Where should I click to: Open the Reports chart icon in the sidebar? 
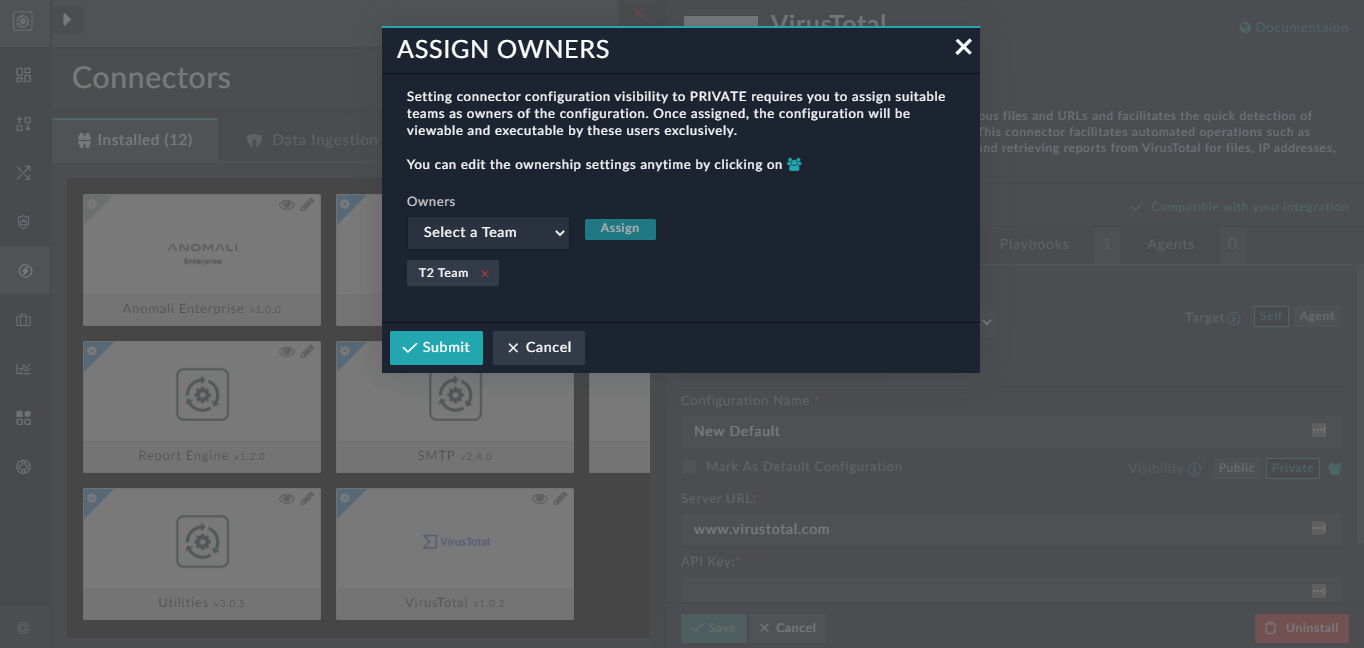[24, 368]
